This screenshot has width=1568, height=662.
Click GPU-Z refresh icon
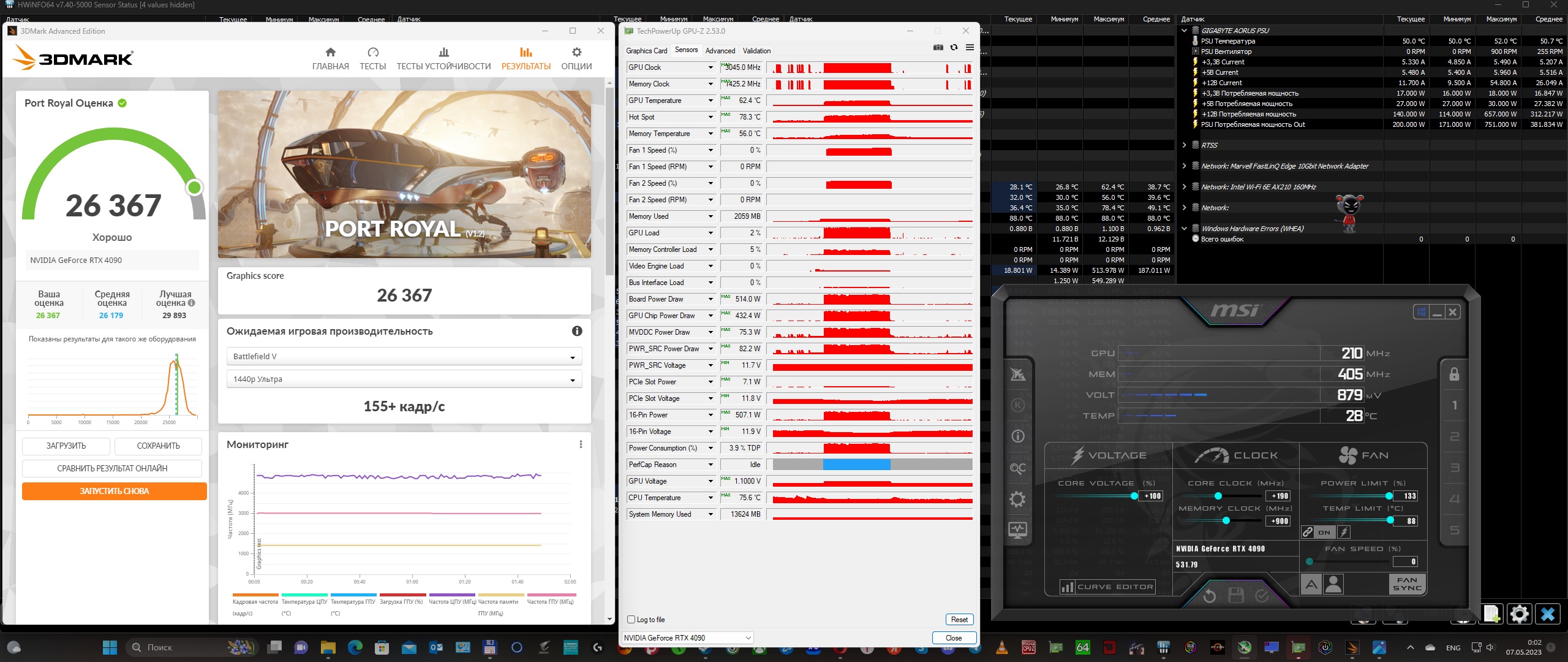(954, 47)
